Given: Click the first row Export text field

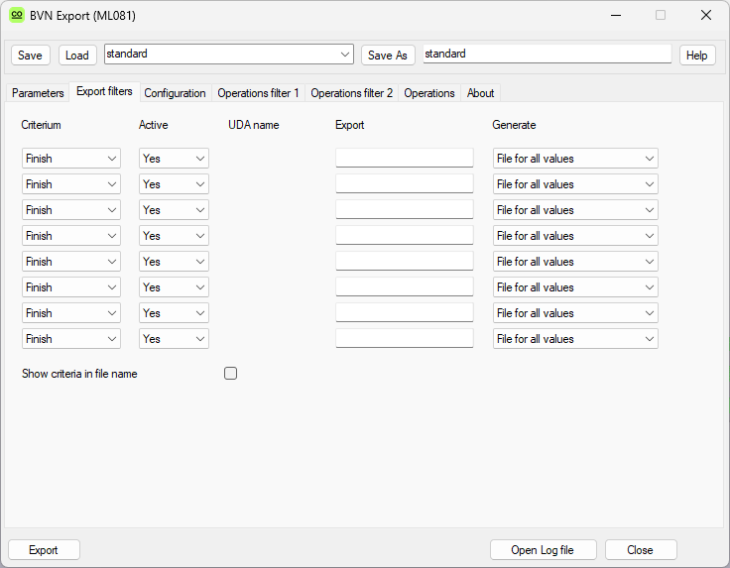Looking at the screenshot, I should 404,158.
